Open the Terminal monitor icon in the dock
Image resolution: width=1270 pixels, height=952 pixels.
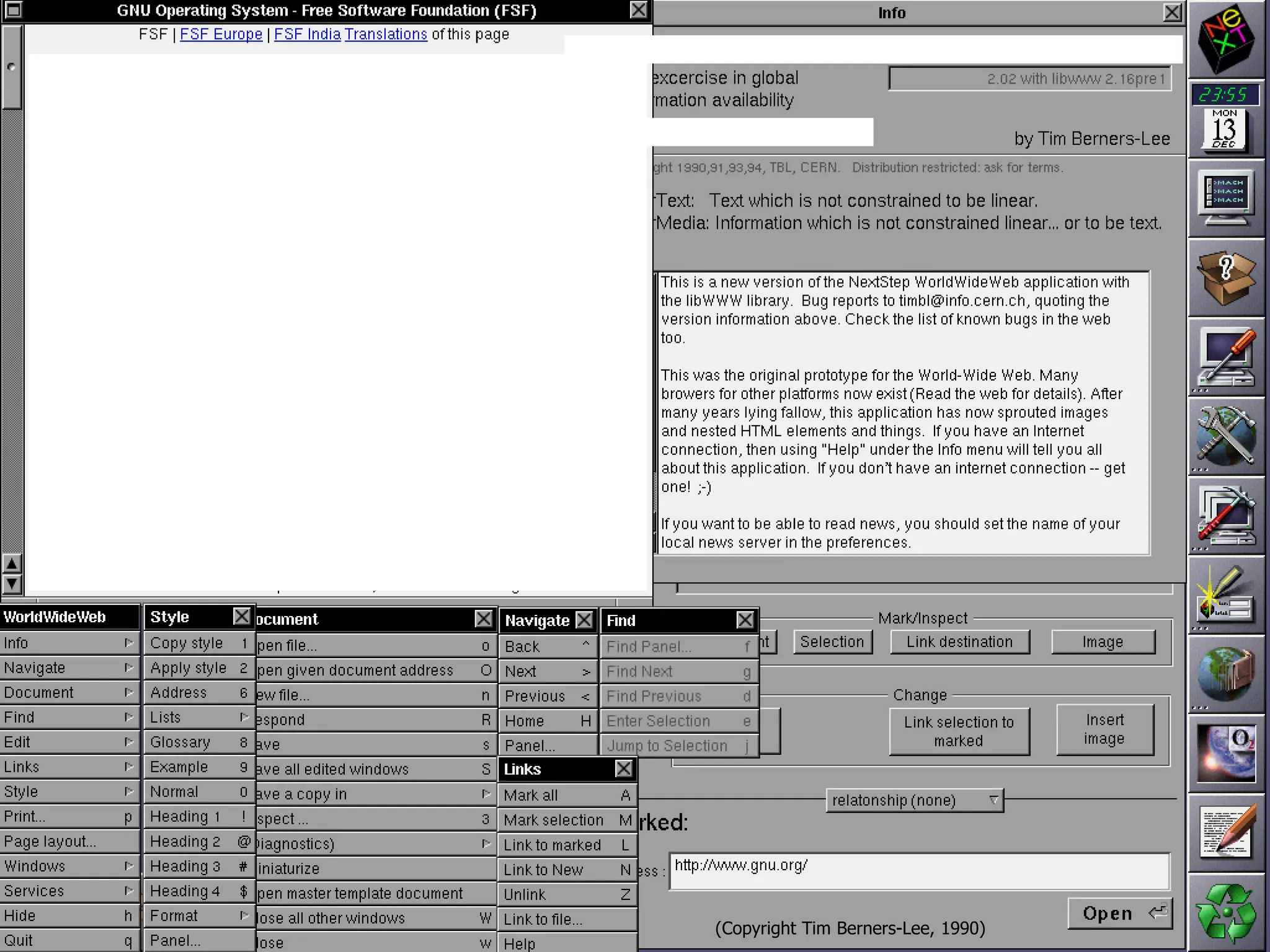coord(1226,198)
